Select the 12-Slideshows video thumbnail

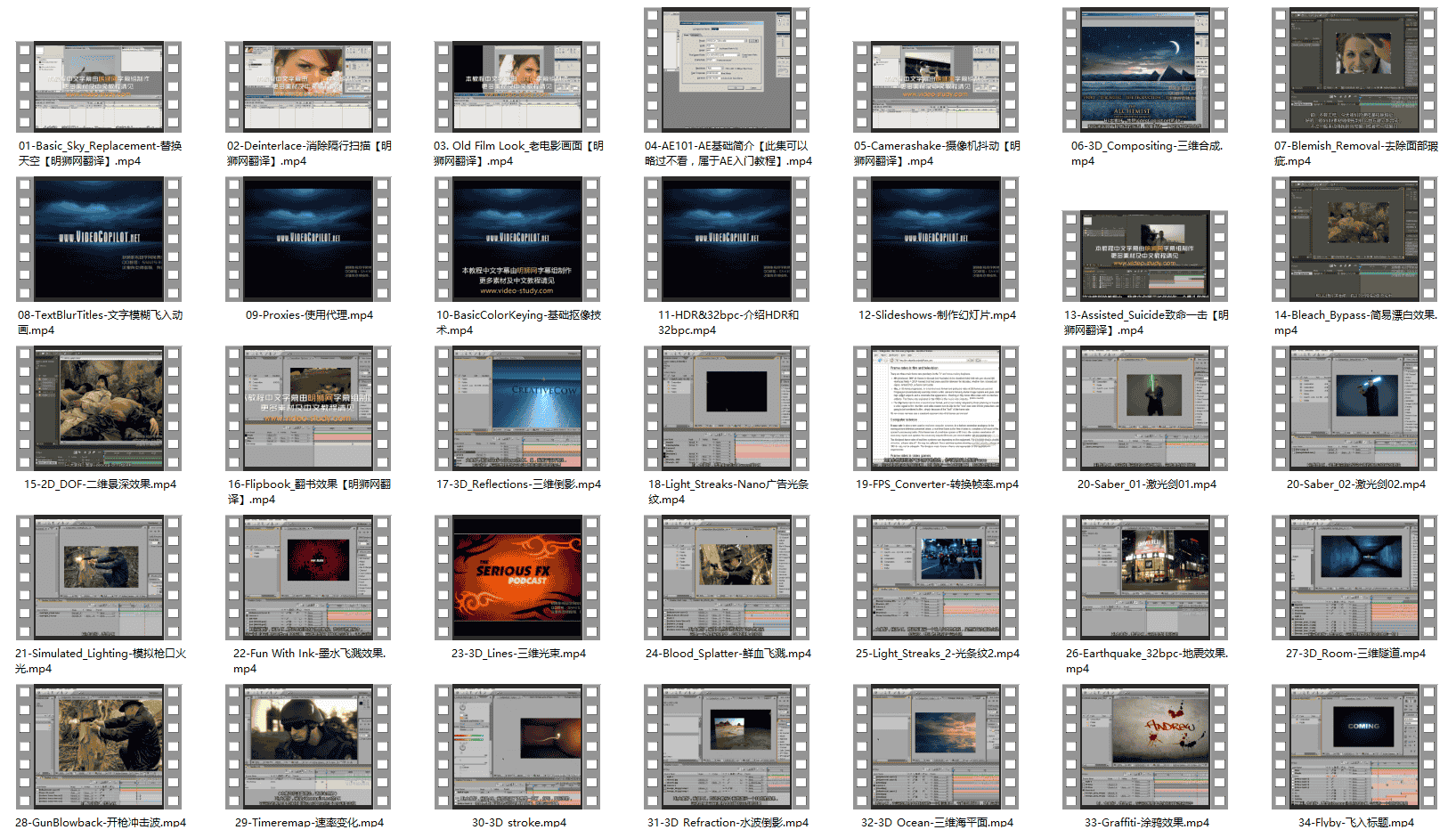click(936, 239)
